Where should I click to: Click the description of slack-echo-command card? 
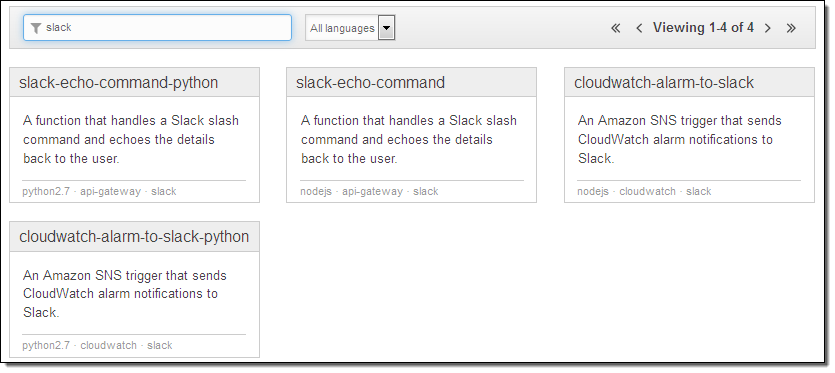[x=409, y=140]
